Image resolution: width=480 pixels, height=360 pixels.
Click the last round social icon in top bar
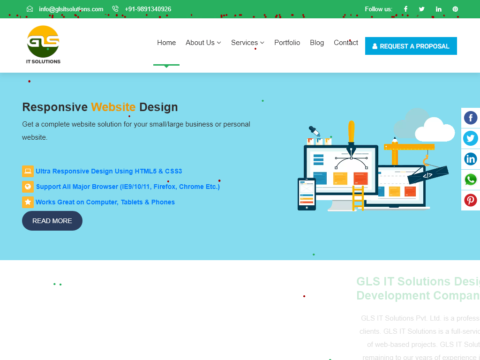(455, 9)
